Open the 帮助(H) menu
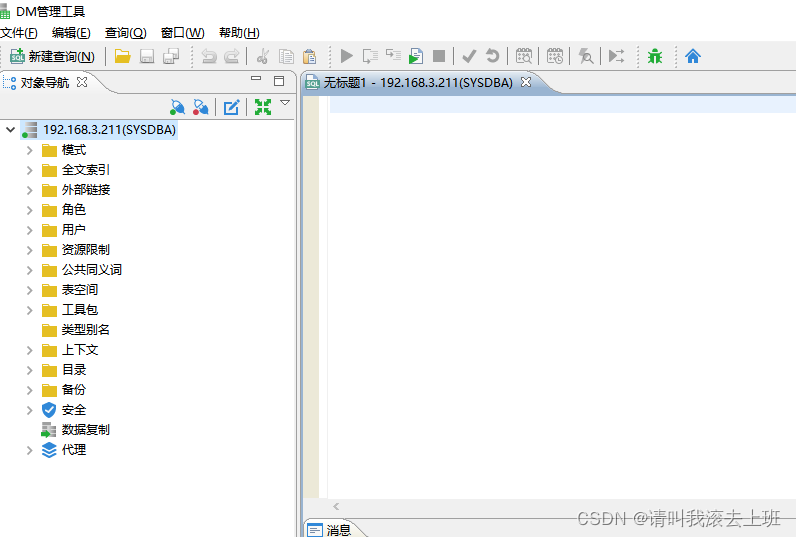The height and width of the screenshot is (537, 796). click(x=239, y=33)
